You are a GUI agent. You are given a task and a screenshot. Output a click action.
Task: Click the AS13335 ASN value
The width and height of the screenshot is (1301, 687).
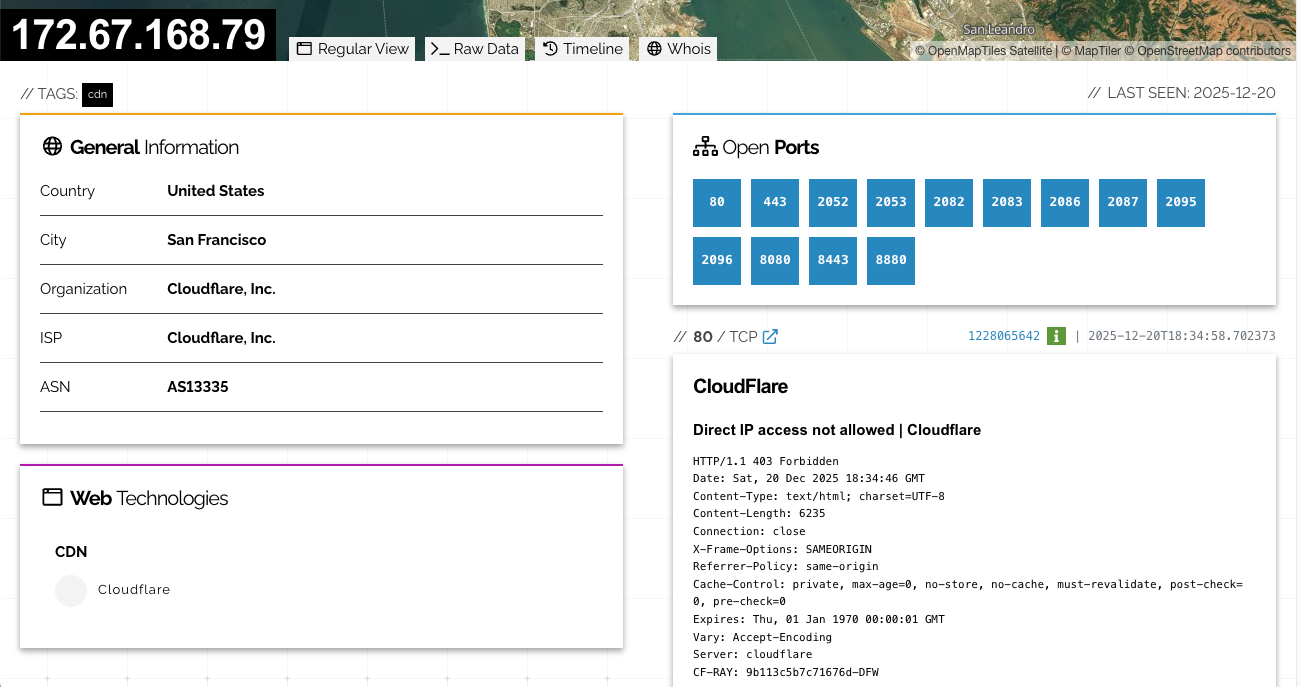pos(198,387)
